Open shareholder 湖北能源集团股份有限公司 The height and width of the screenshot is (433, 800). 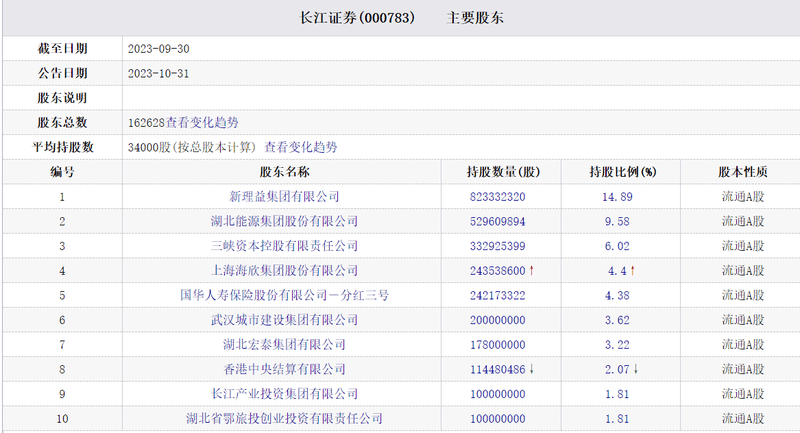click(x=284, y=221)
